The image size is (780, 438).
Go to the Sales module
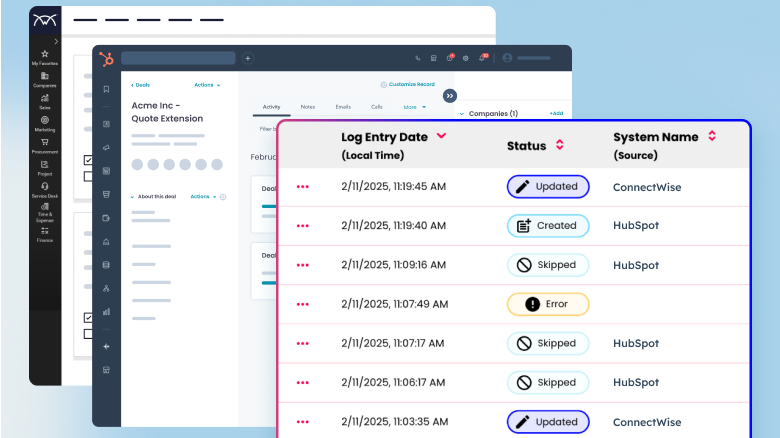[x=45, y=100]
